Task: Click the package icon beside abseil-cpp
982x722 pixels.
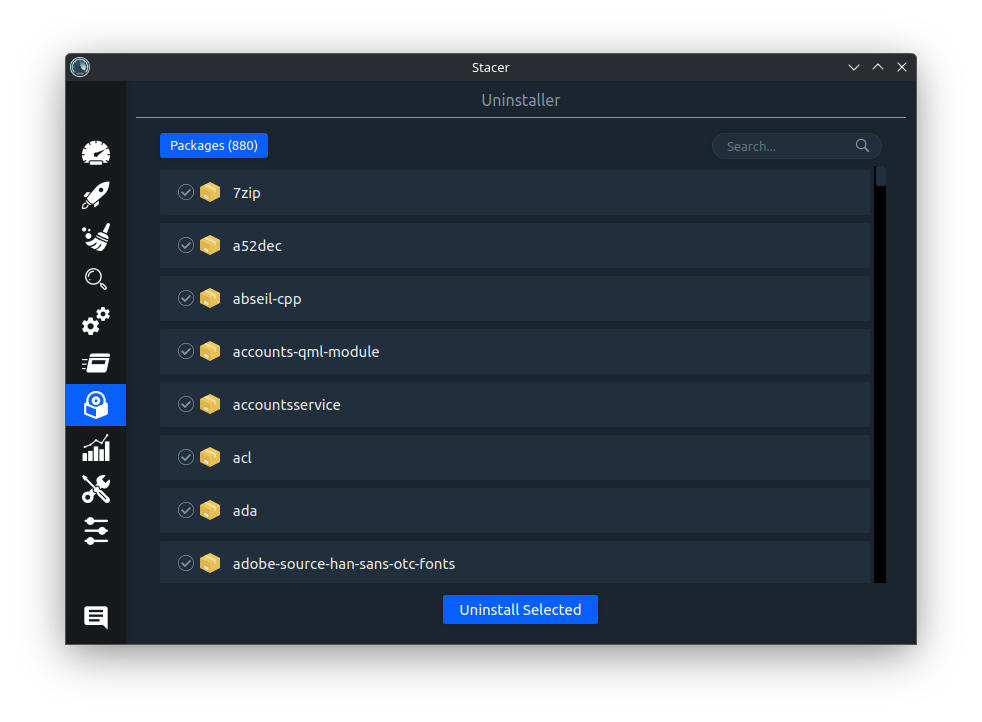Action: pos(210,298)
